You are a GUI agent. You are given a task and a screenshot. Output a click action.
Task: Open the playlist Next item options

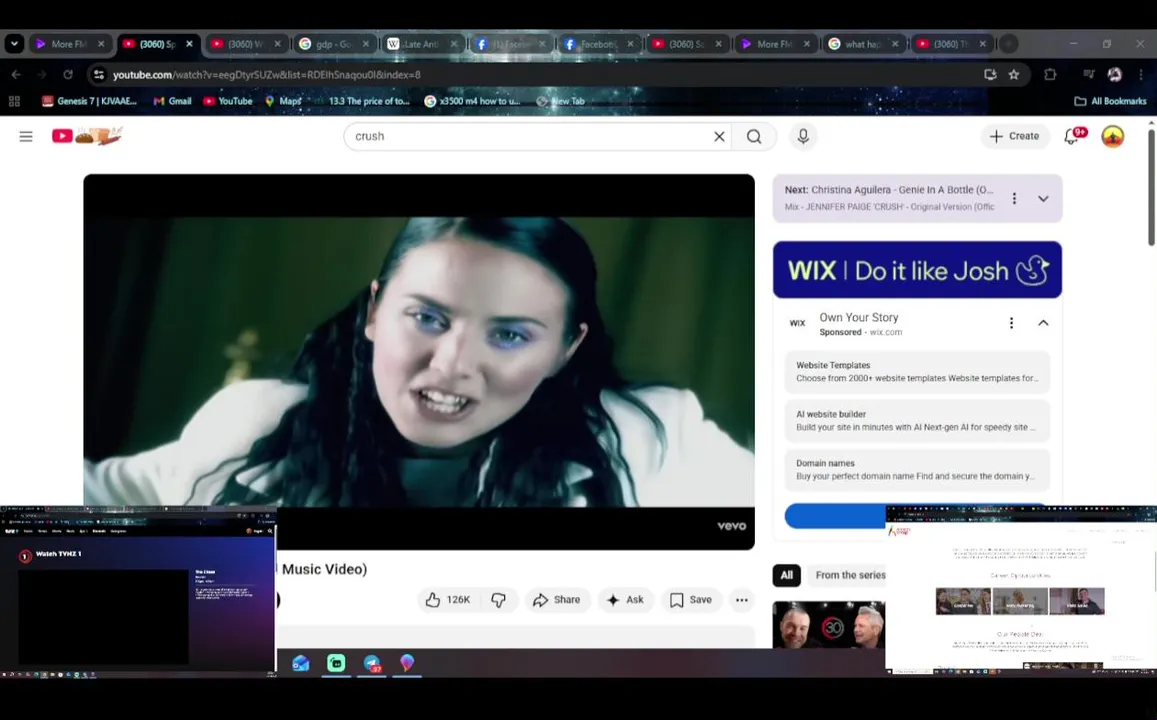pos(1014,198)
